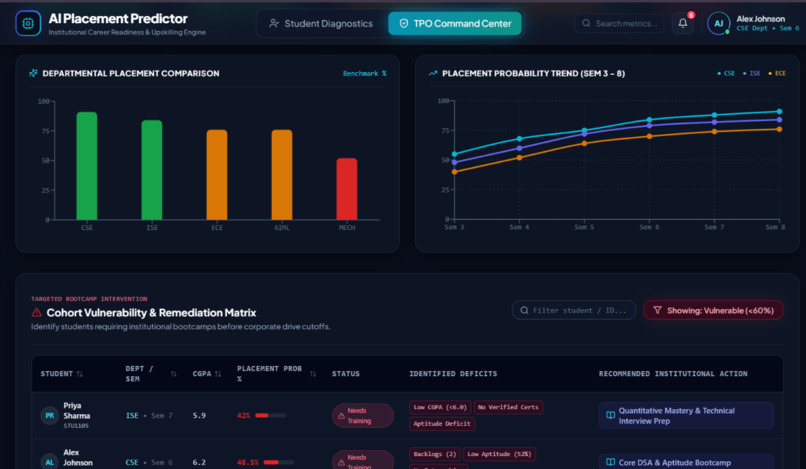Click the Search metrics input field
This screenshot has width=806, height=469.
click(x=619, y=23)
